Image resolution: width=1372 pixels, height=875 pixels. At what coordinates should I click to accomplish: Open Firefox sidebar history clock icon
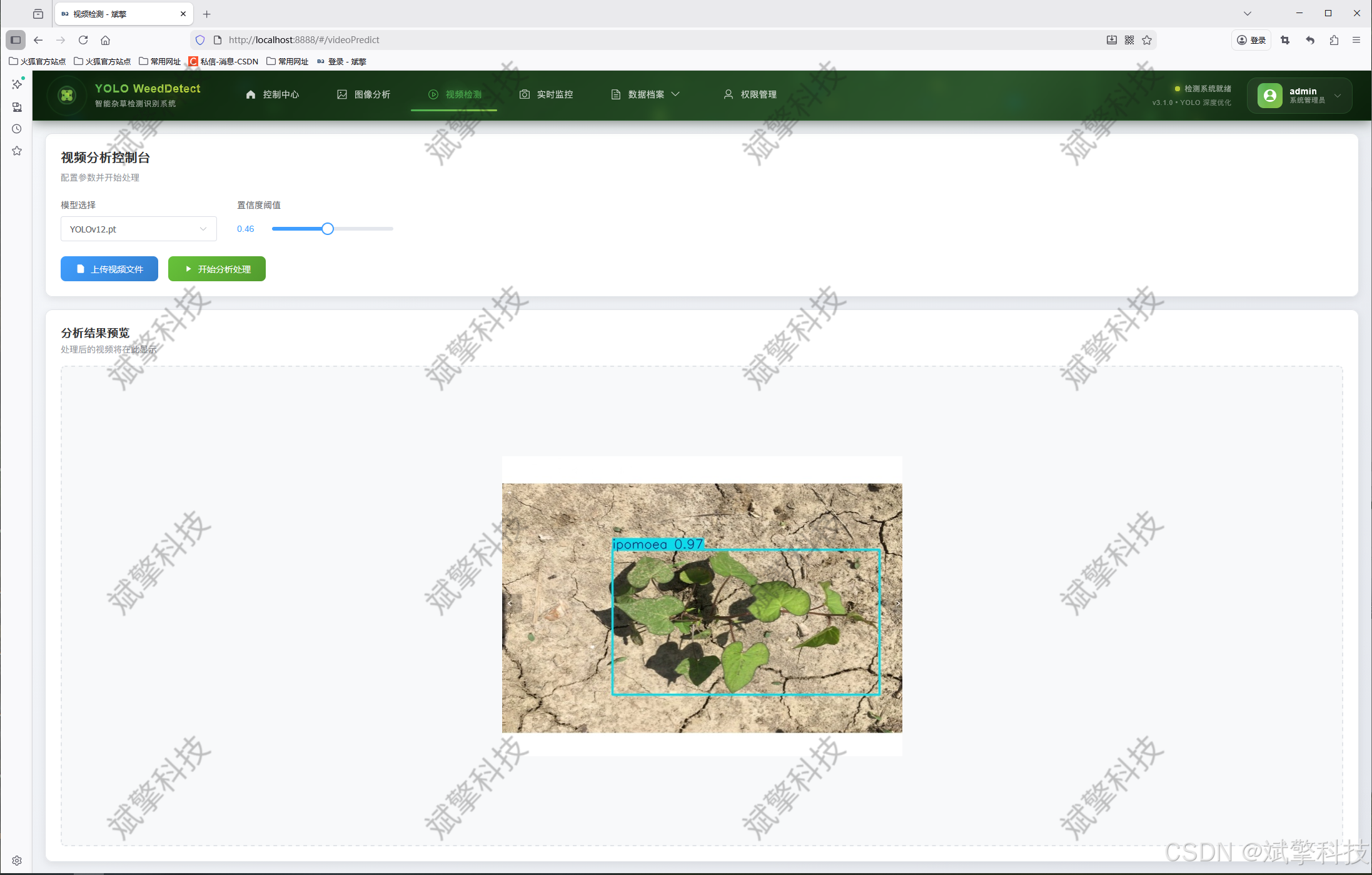17,129
